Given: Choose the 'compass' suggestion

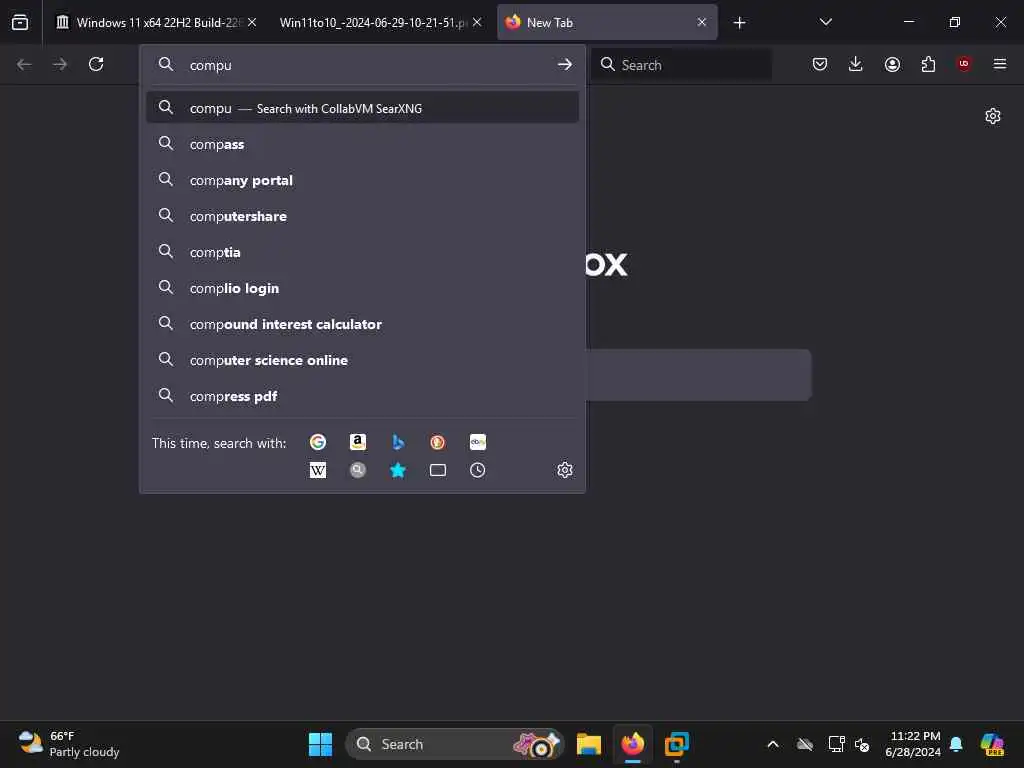Looking at the screenshot, I should pos(362,144).
